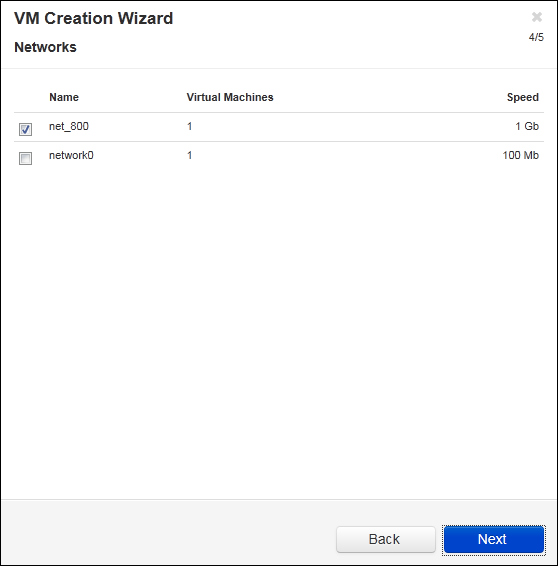Image resolution: width=558 pixels, height=566 pixels.
Task: Click the 100 Mb speed cell
Action: pyautogui.click(x=520, y=155)
